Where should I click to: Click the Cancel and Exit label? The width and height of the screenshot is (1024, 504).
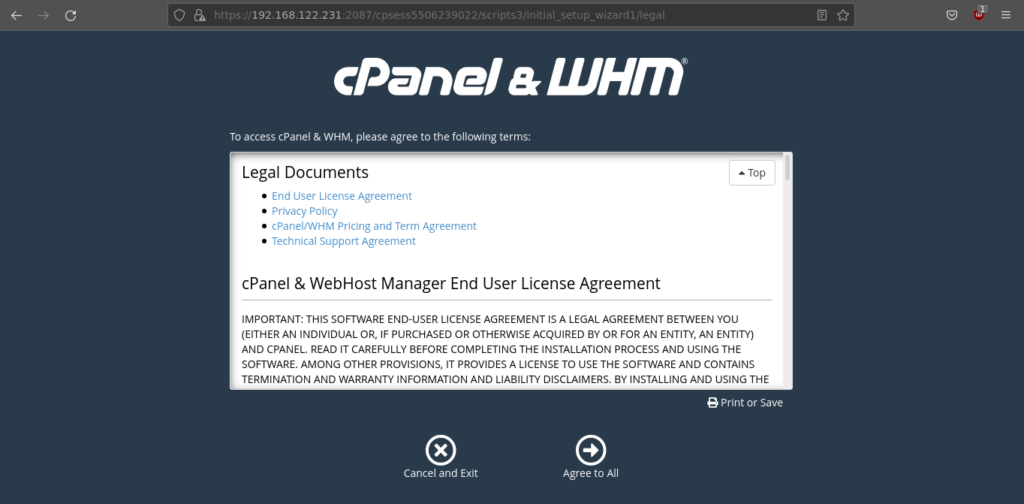pyautogui.click(x=441, y=473)
